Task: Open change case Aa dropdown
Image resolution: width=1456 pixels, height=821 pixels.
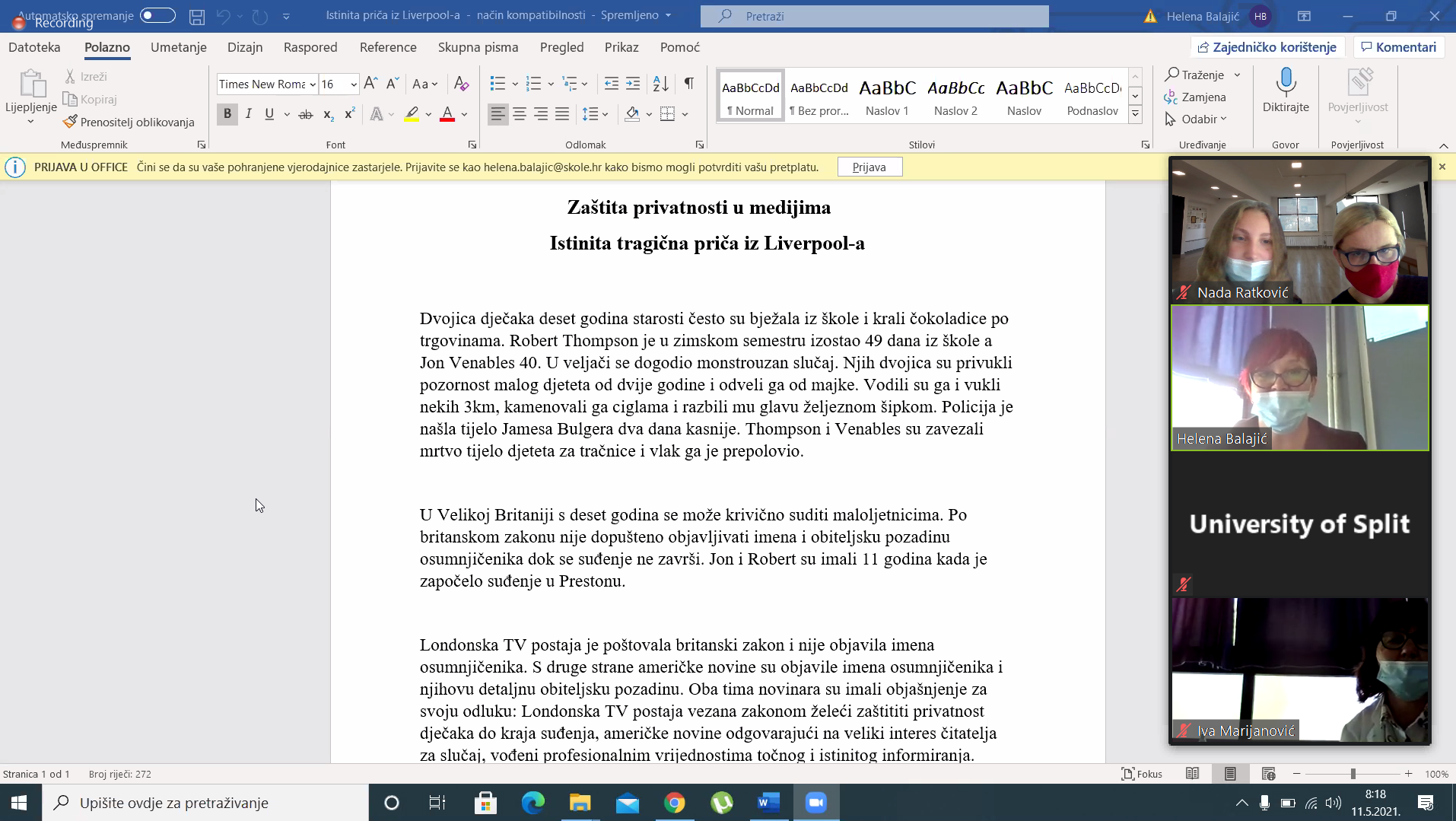Action: click(424, 84)
